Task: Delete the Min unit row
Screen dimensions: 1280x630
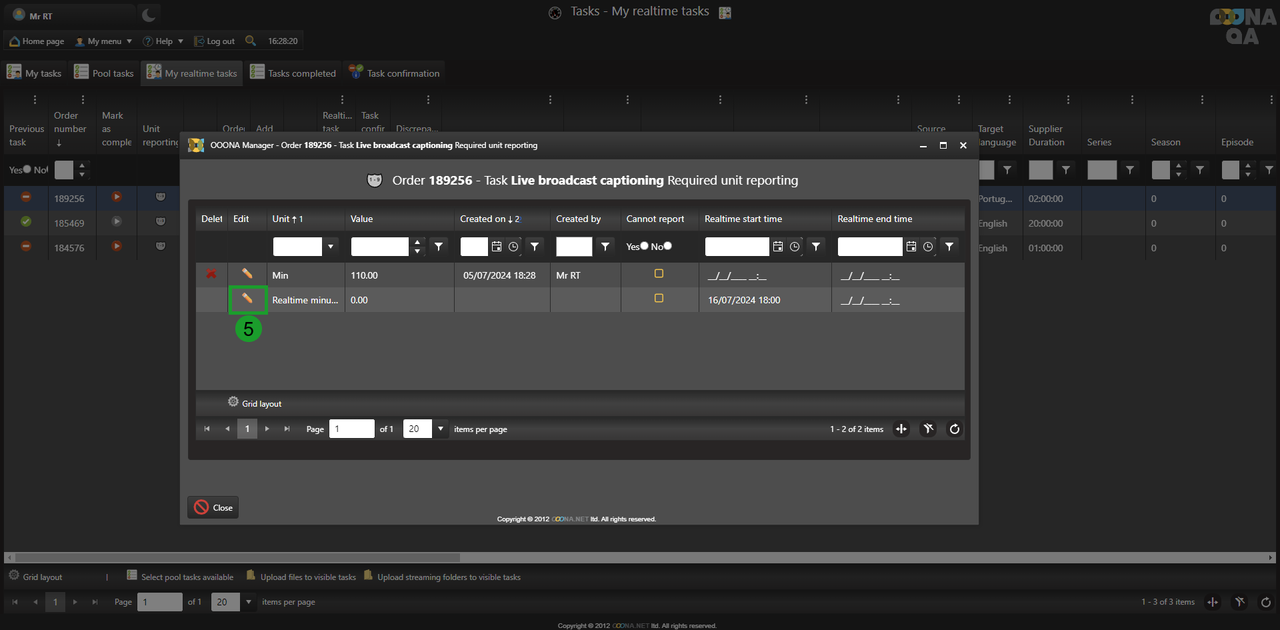Action: point(211,274)
